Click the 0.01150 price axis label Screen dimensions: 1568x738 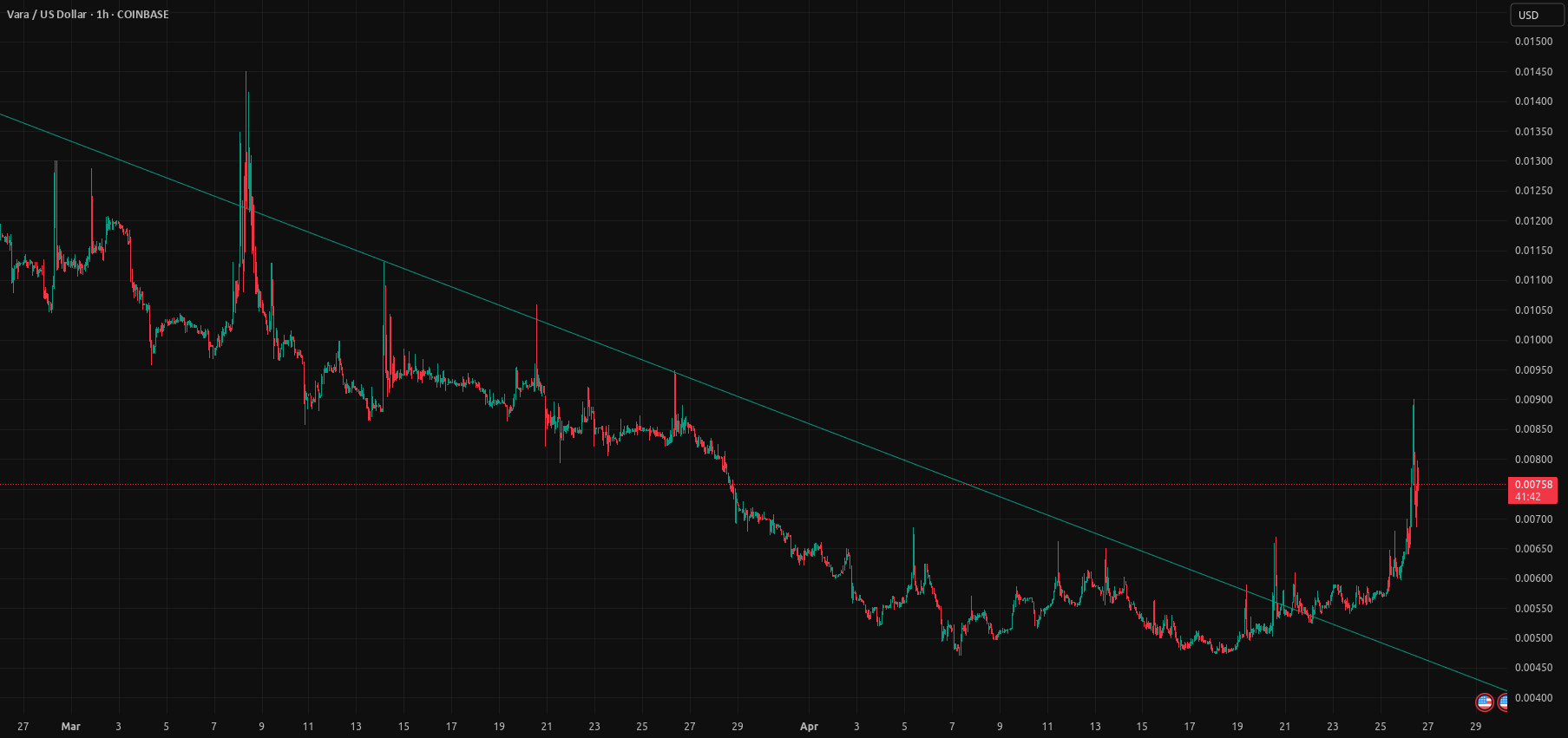click(x=1533, y=251)
